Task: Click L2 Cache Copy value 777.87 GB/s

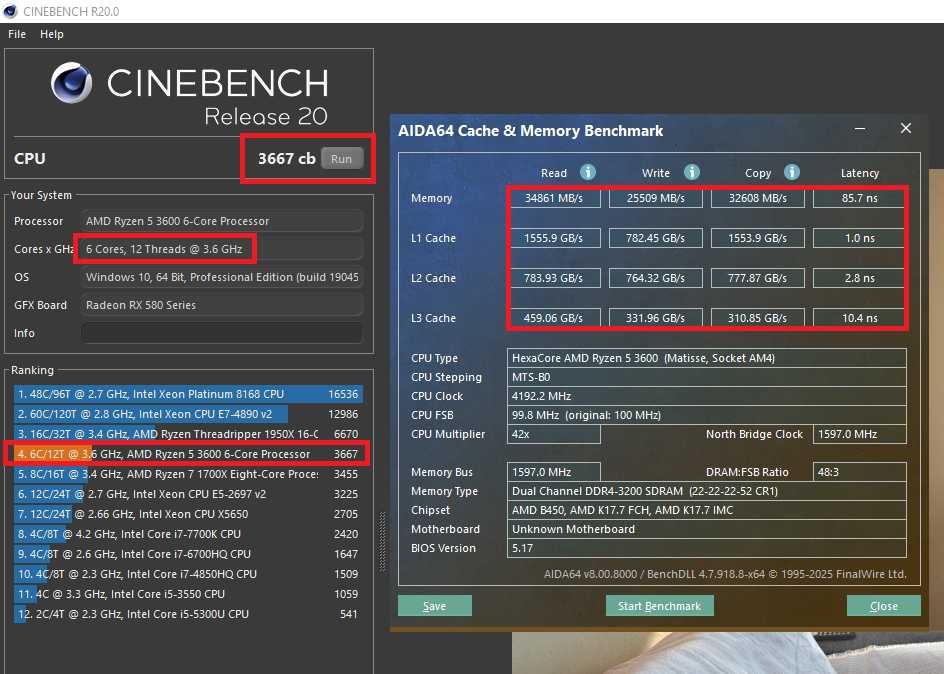Action: [x=757, y=278]
